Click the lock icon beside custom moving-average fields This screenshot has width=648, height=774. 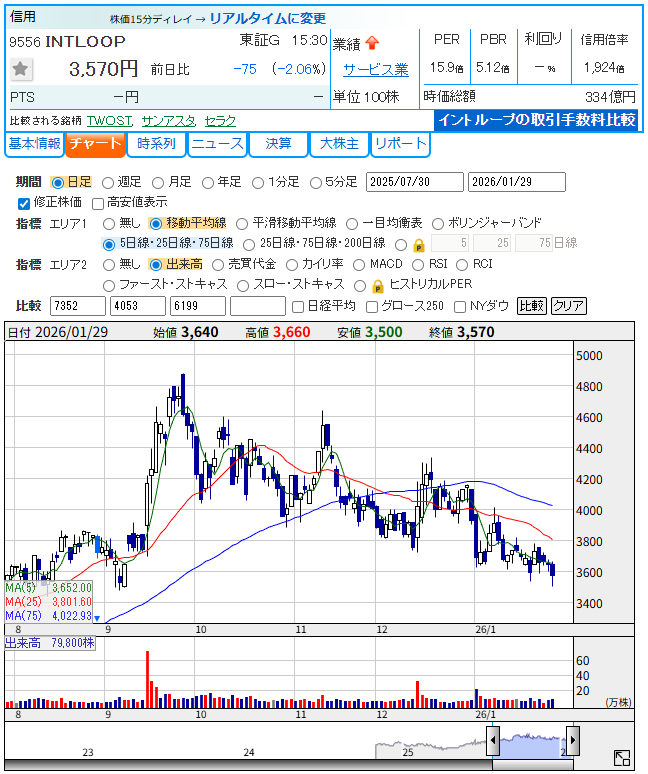tap(418, 244)
